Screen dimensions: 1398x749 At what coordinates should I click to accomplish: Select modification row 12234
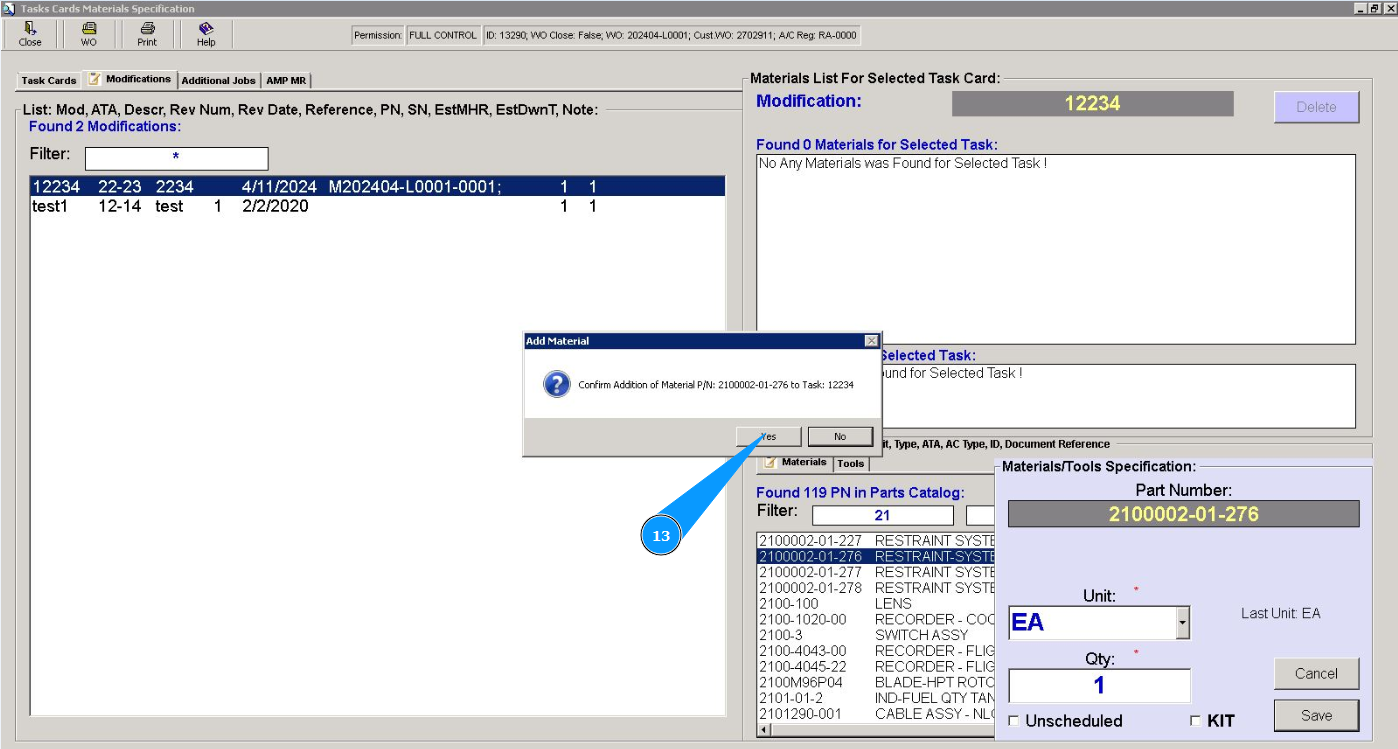pos(378,187)
